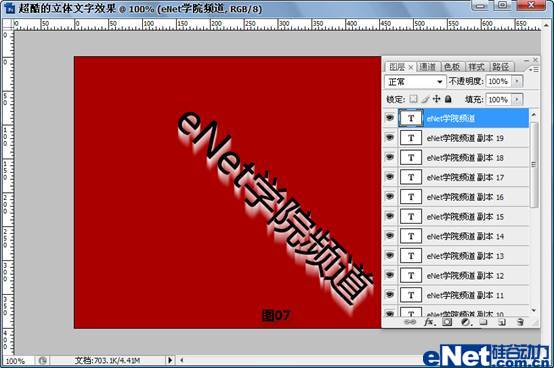Click the T thumbnail of 副本 16 layer
Screen dimensions: 554x368
pyautogui.click(x=411, y=197)
